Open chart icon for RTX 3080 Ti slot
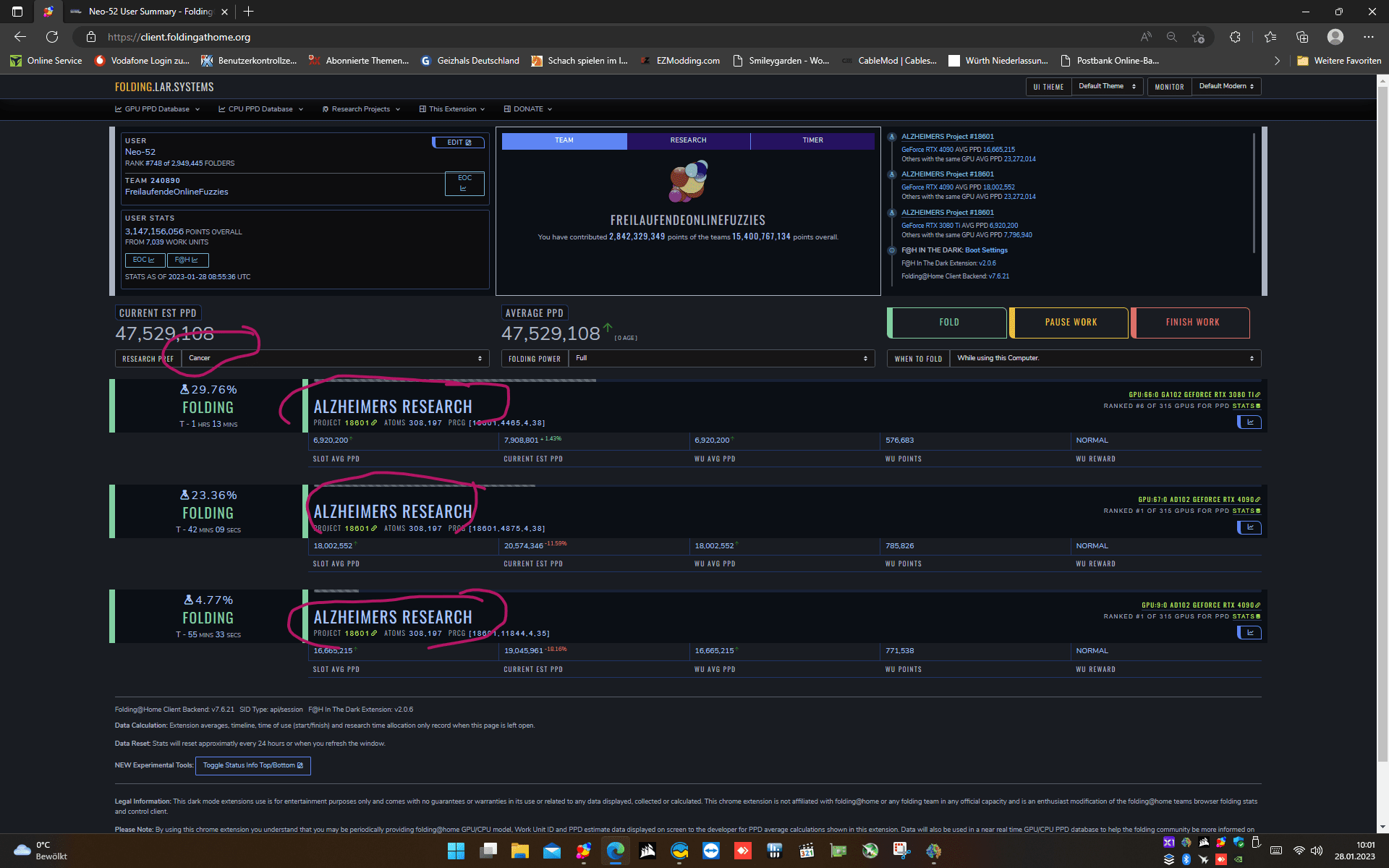 (x=1249, y=422)
